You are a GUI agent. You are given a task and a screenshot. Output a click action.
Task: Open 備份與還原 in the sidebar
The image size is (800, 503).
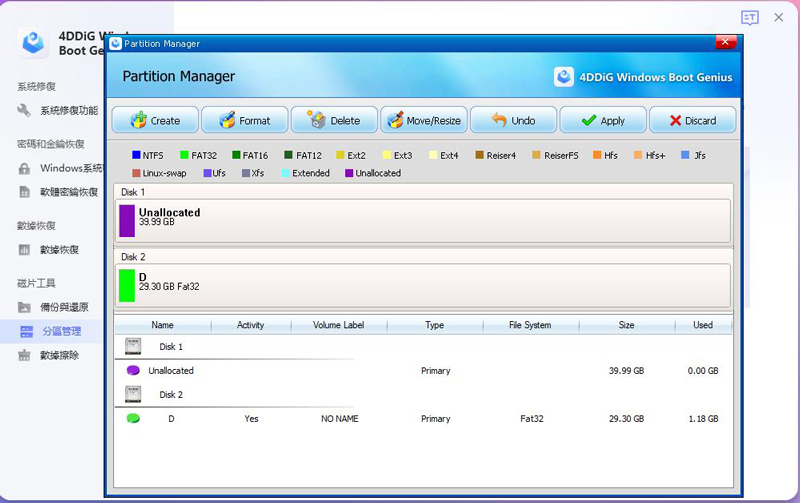pos(64,307)
